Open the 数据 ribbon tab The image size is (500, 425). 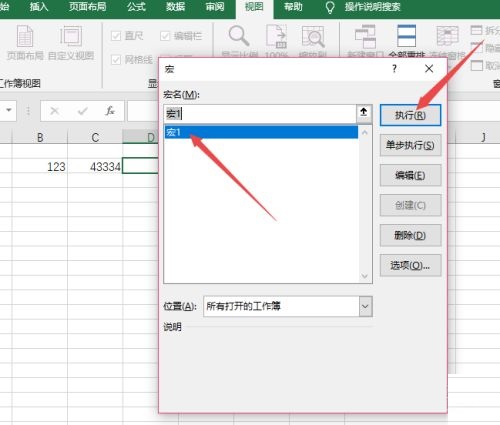click(176, 7)
